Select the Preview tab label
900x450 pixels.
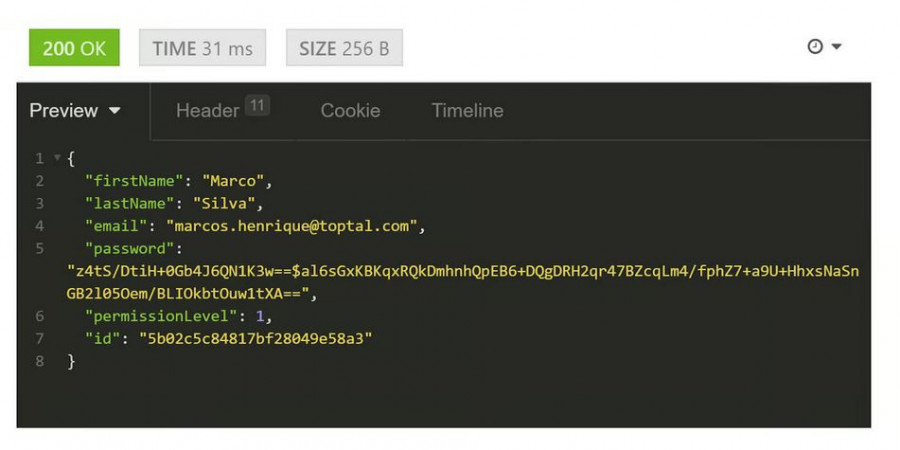coord(63,111)
